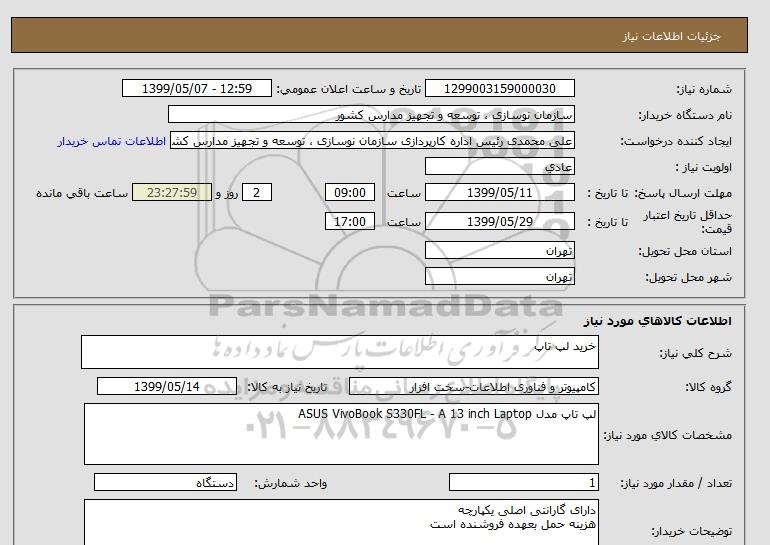Select the delivery province field تهران
This screenshot has height=545, width=770.
(499, 250)
